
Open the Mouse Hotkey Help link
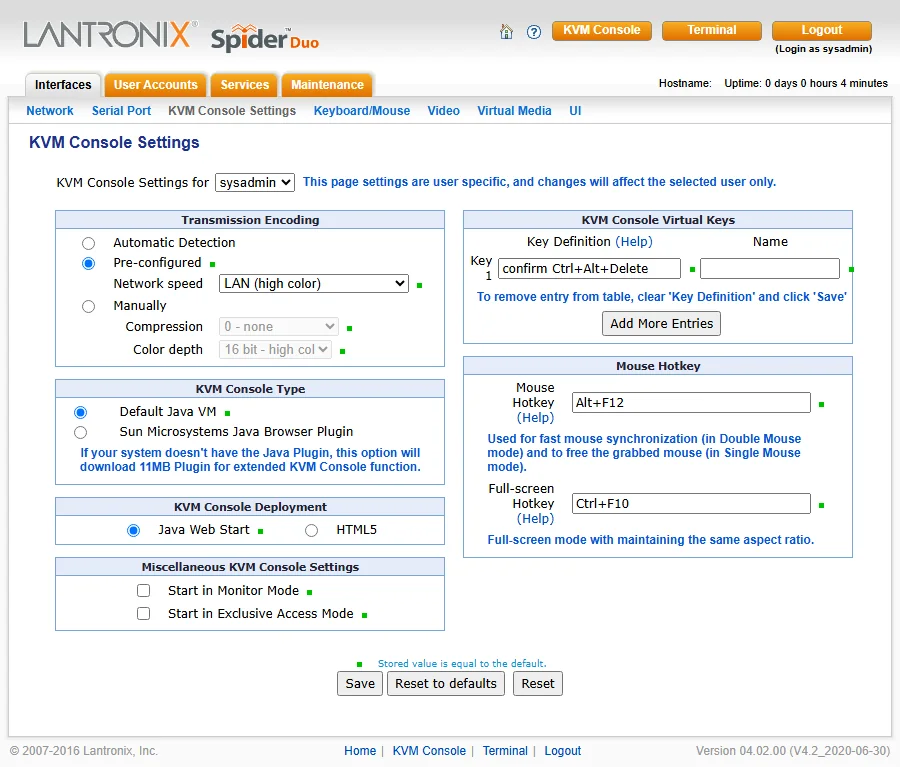(535, 417)
